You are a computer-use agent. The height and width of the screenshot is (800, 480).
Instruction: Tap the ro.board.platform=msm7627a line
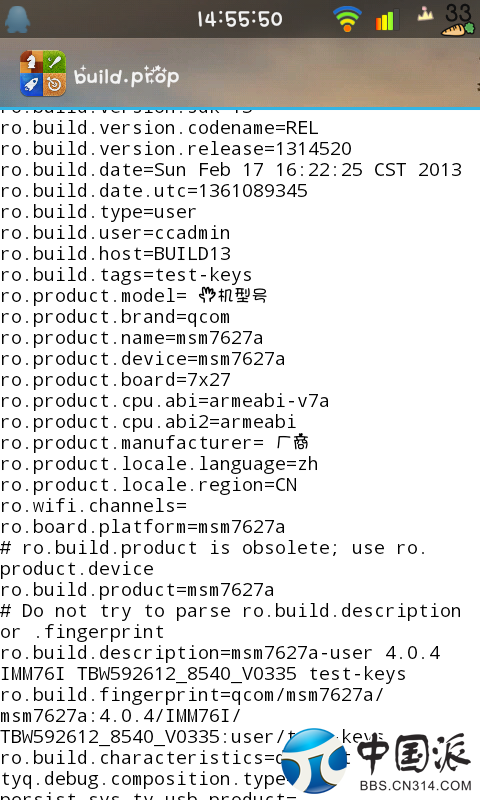[x=143, y=527]
